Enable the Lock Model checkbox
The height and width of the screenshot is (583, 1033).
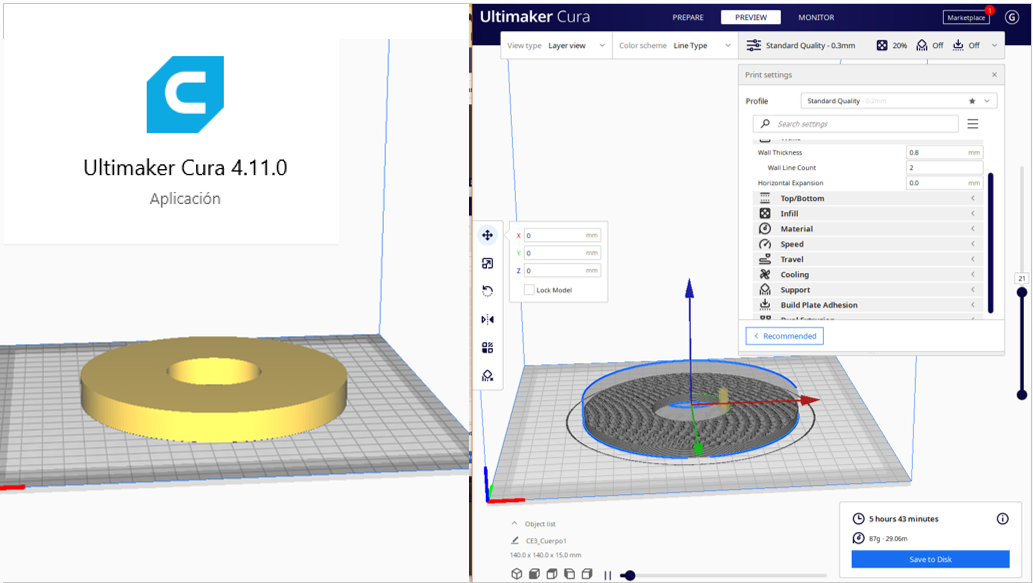click(x=529, y=290)
